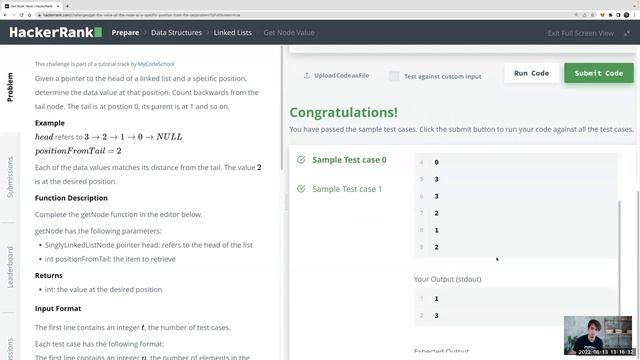The image size is (640, 360).
Task: Select Sample Test case 0
Action: pos(349,160)
